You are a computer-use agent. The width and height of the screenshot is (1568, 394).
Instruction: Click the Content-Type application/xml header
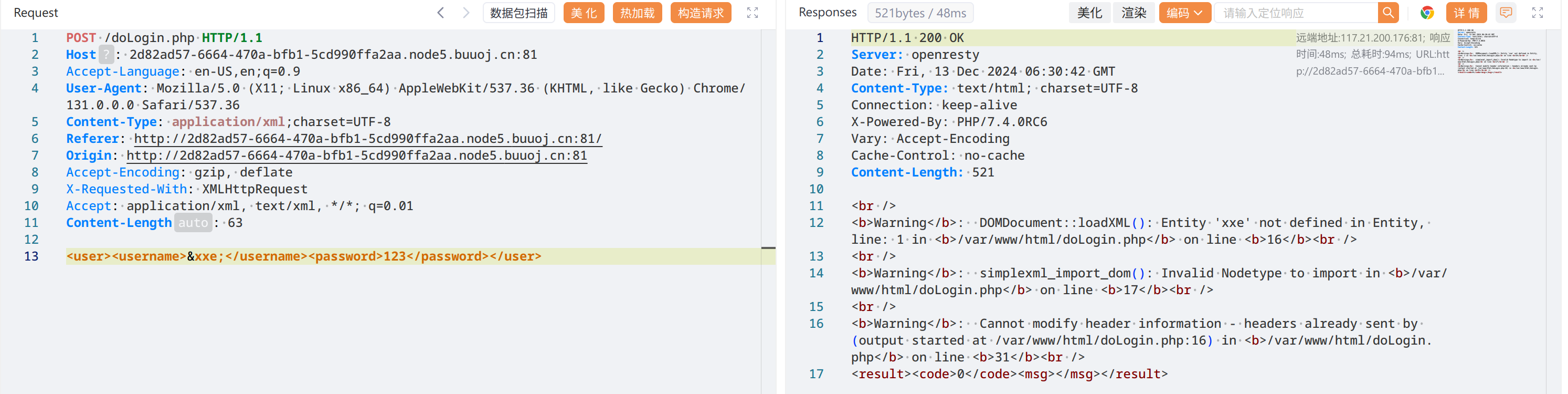coord(228,122)
